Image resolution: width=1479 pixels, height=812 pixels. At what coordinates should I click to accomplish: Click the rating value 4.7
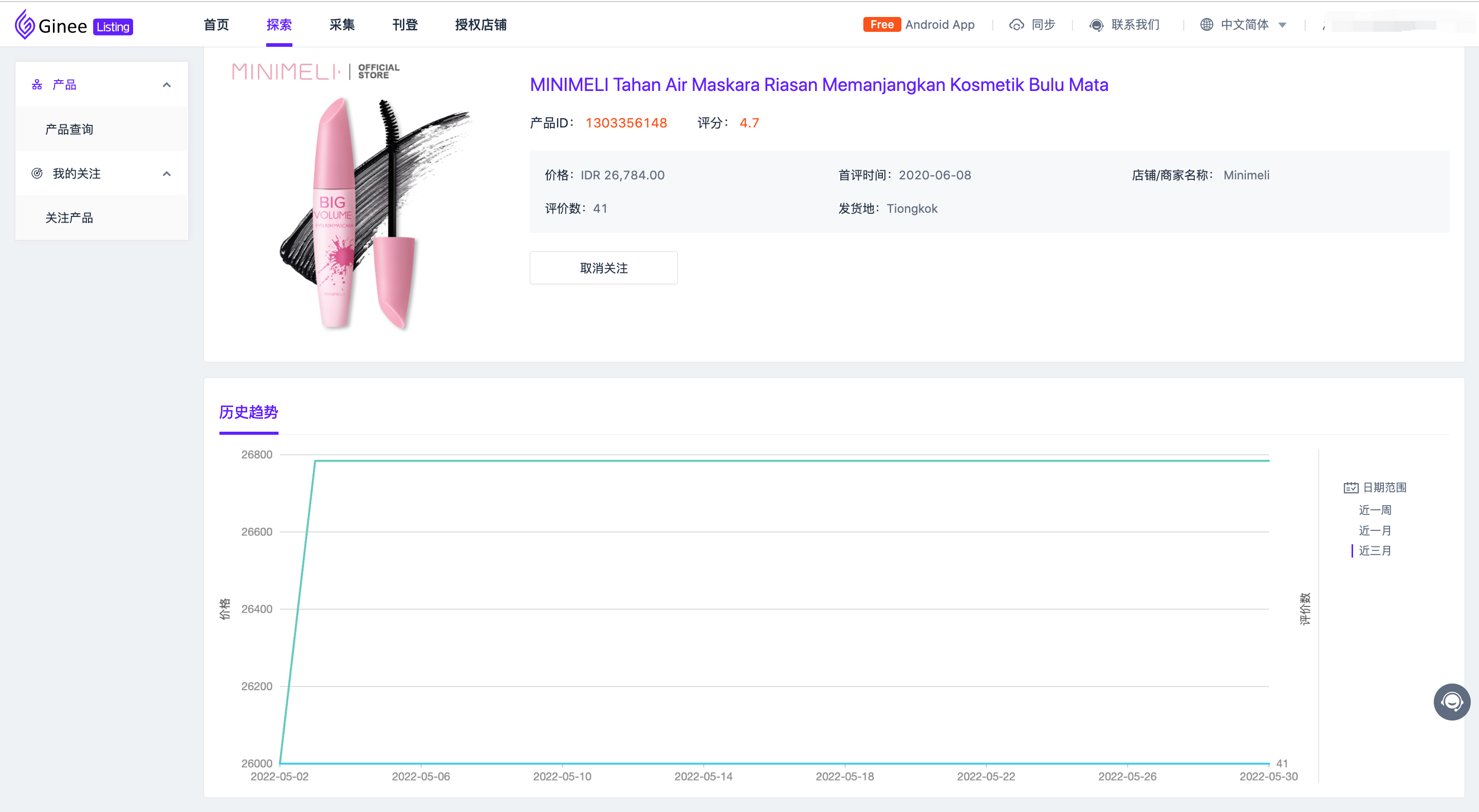tap(749, 123)
